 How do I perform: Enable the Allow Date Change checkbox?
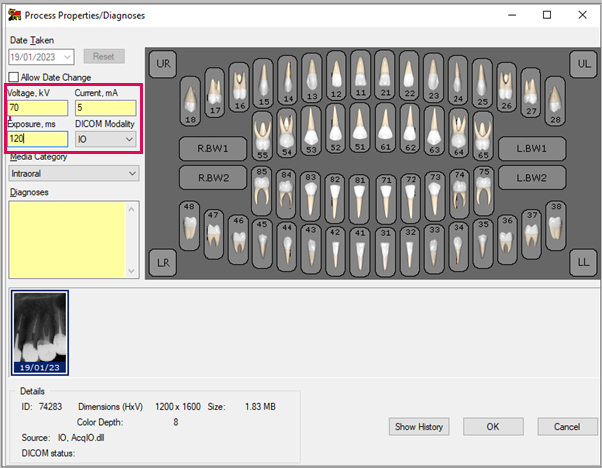point(14,77)
